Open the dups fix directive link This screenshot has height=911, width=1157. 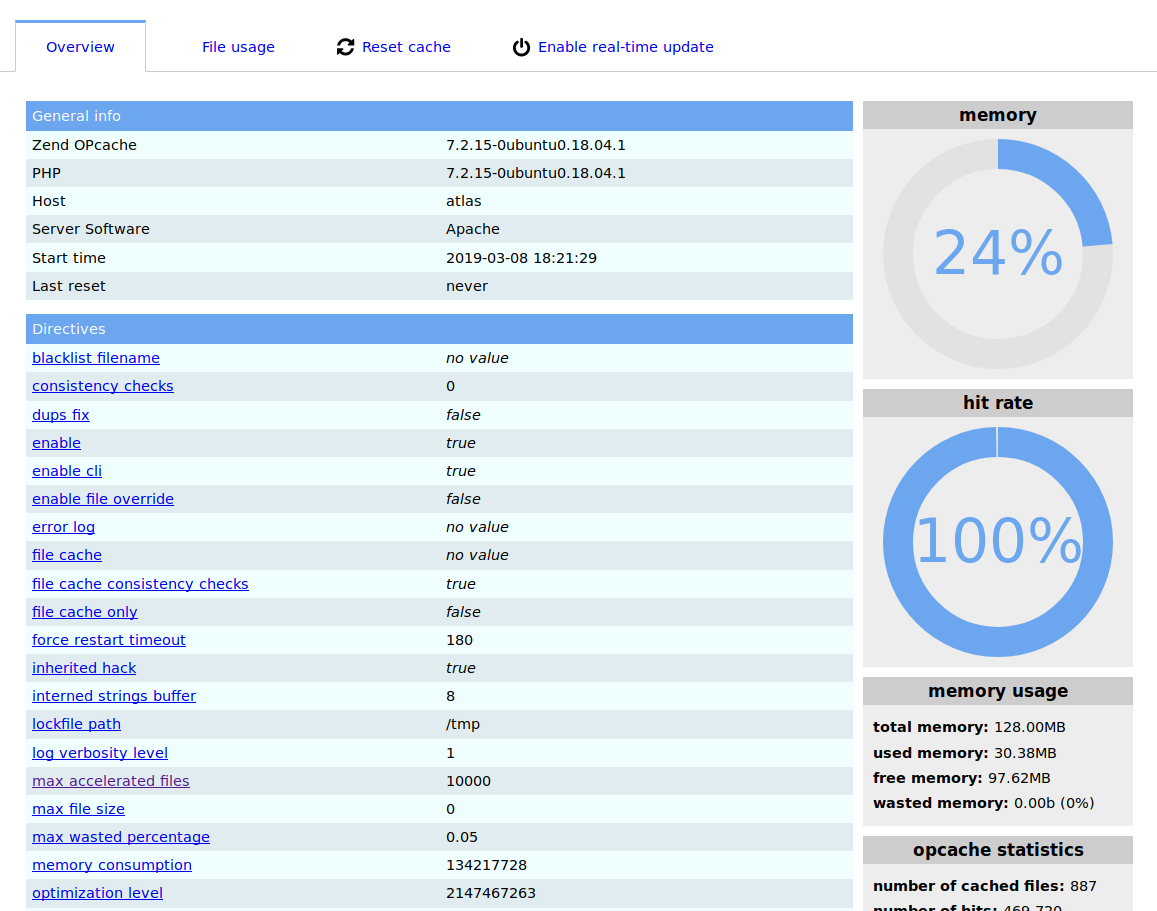click(x=61, y=415)
